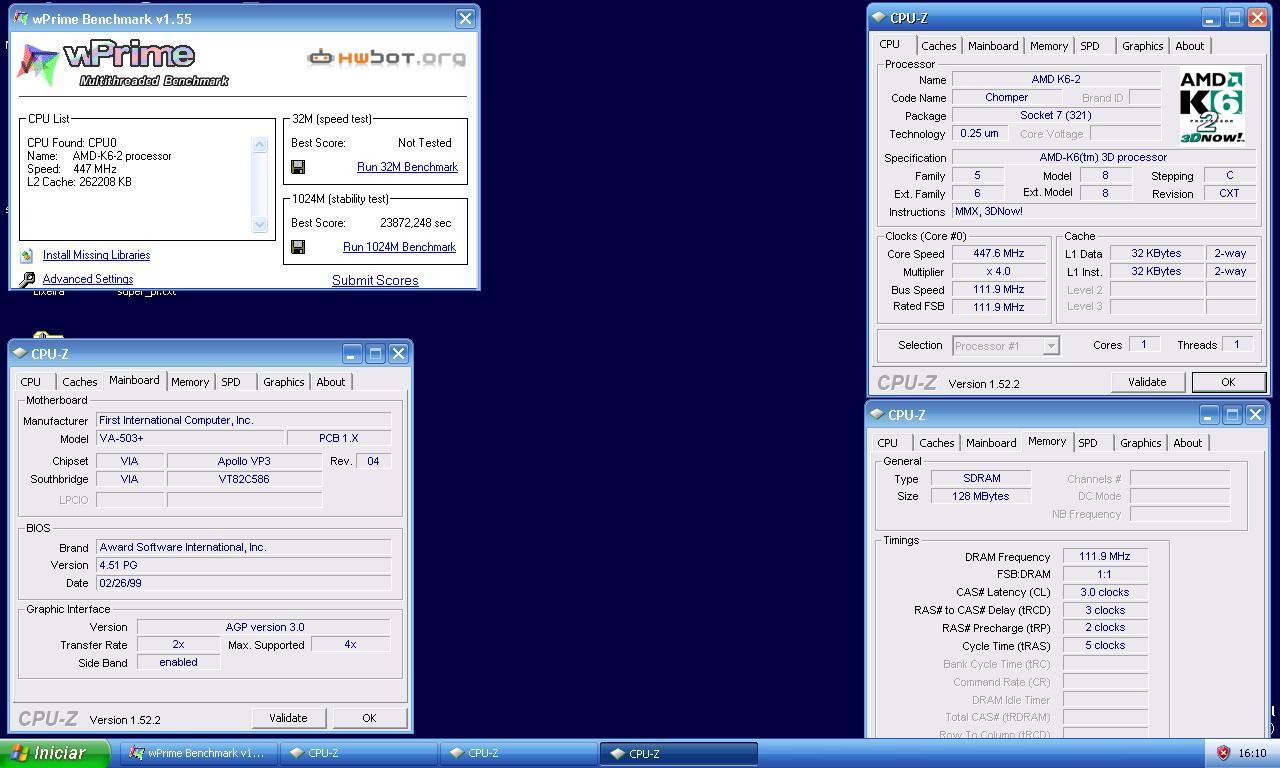Click the first CPU-Z taskbar button

(360, 753)
